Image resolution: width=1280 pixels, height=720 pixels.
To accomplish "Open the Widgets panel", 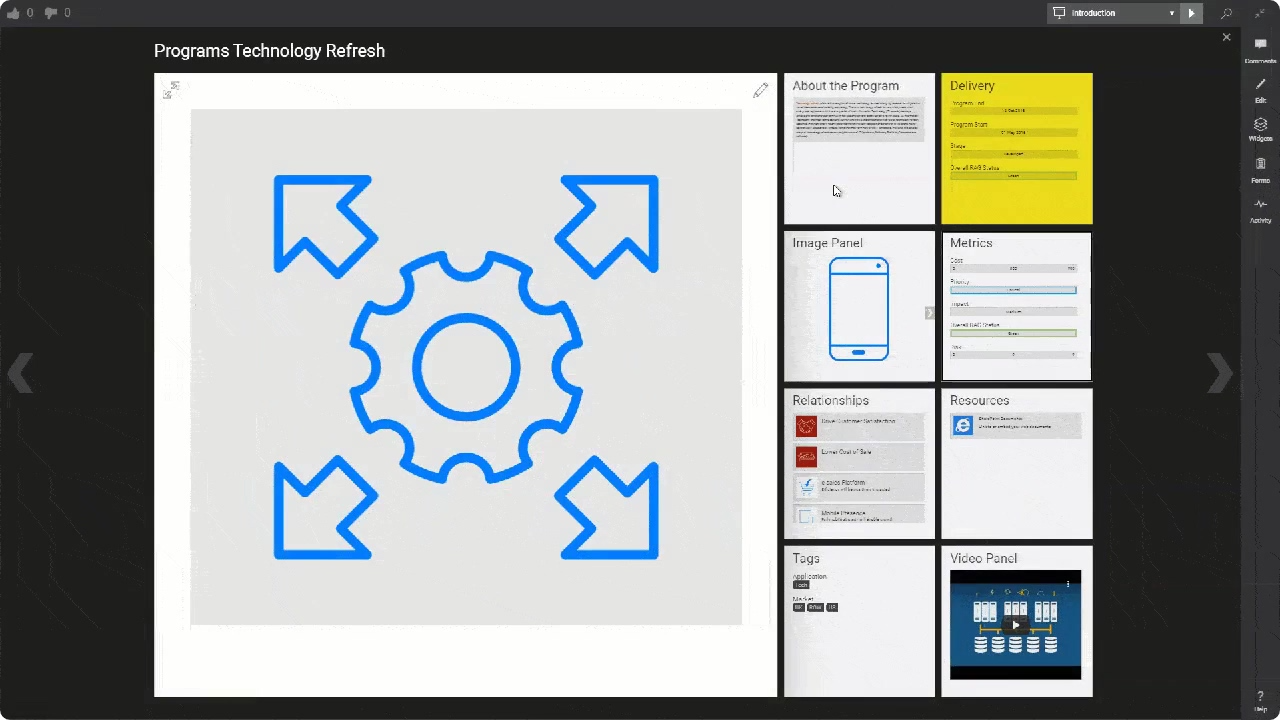I will 1260,128.
